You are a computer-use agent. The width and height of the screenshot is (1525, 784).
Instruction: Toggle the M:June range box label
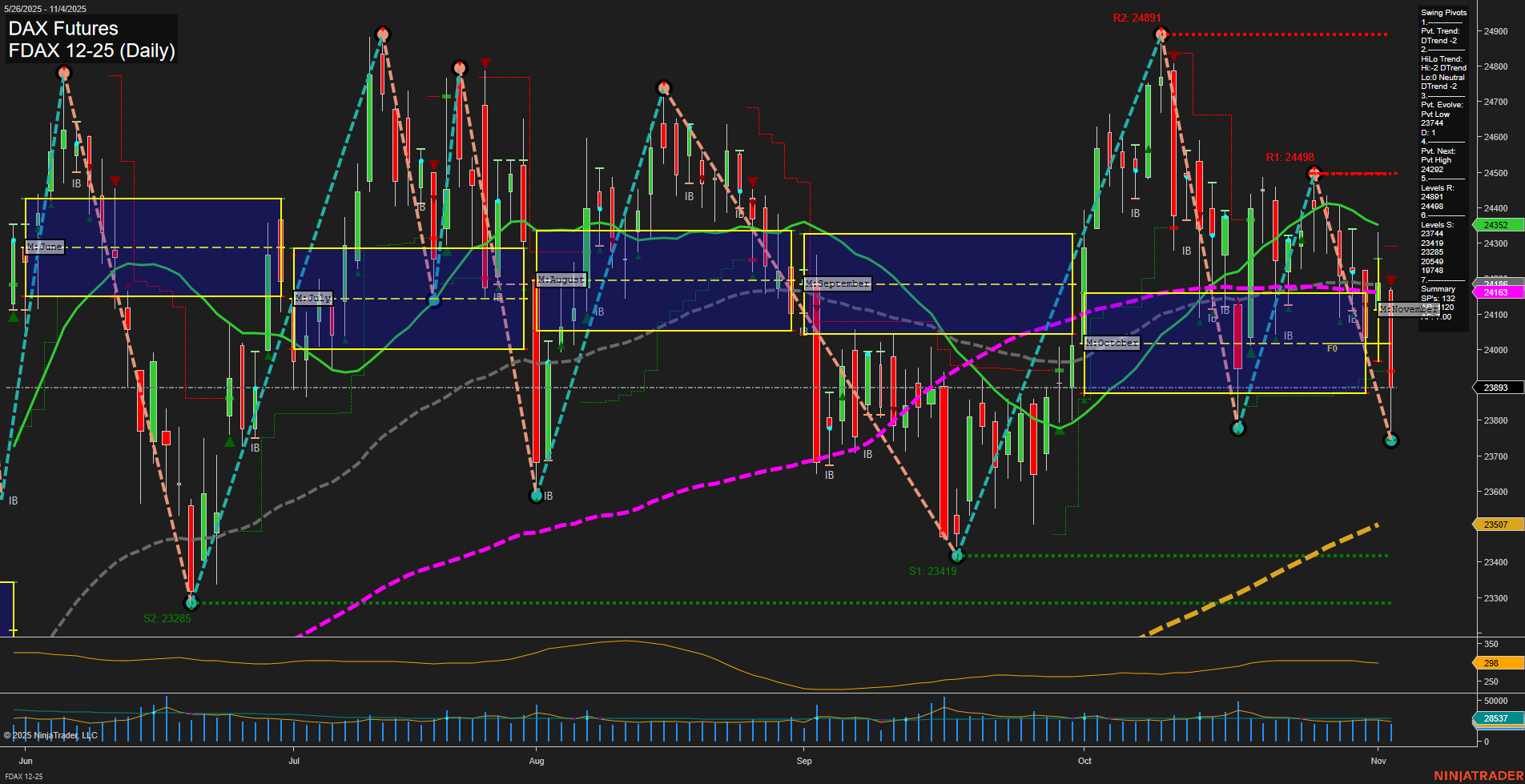46,247
